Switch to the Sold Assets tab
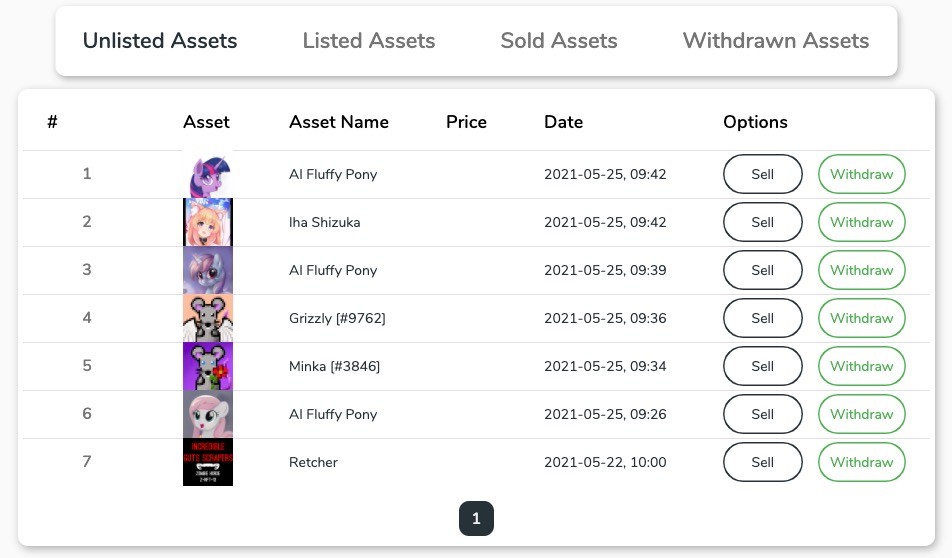Viewport: 952px width, 558px height. 559,41
